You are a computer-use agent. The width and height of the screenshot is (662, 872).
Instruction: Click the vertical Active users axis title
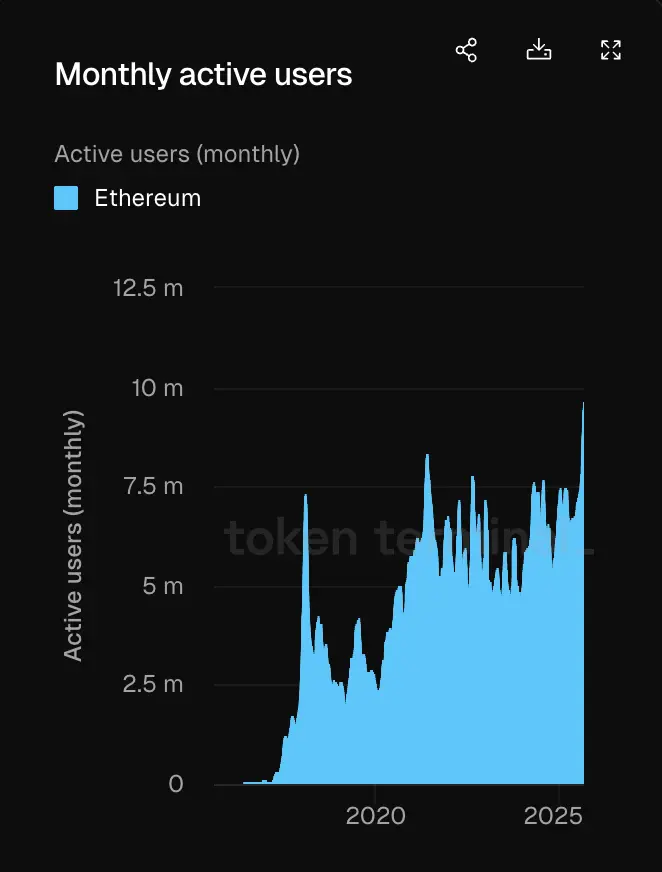pyautogui.click(x=73, y=536)
